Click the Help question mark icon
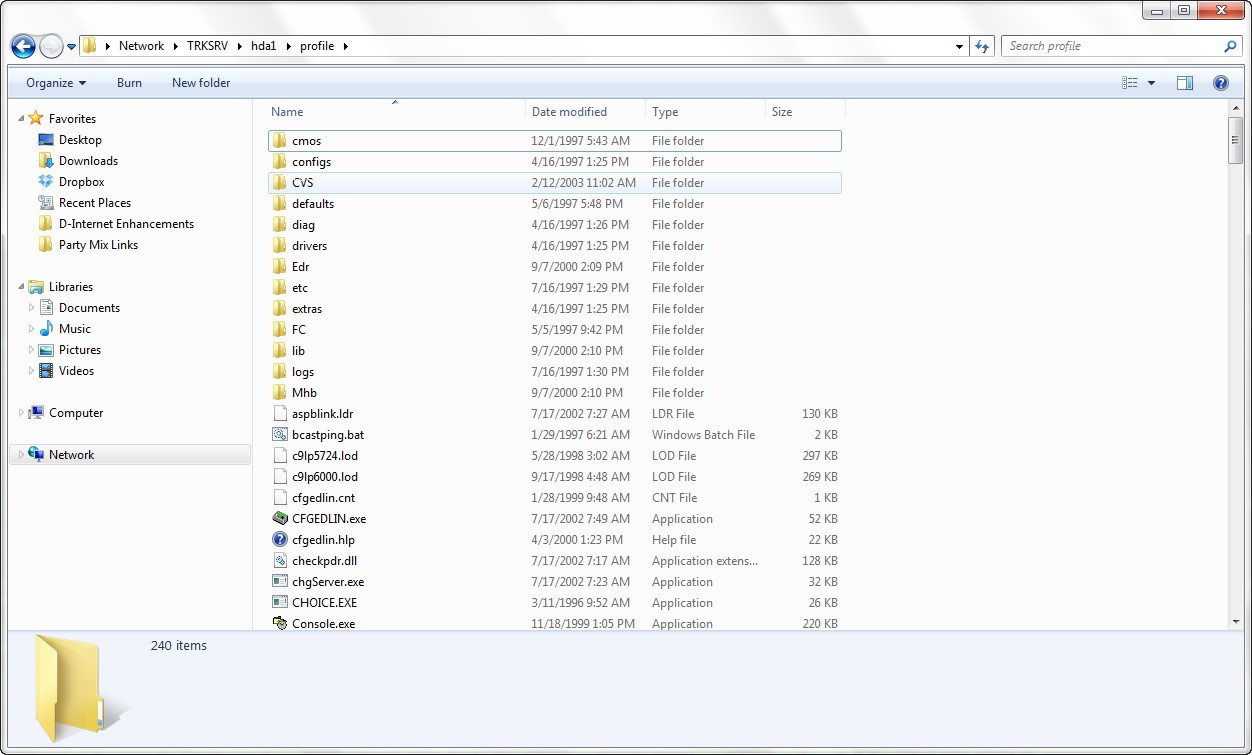Image resolution: width=1252 pixels, height=755 pixels. 1220,83
